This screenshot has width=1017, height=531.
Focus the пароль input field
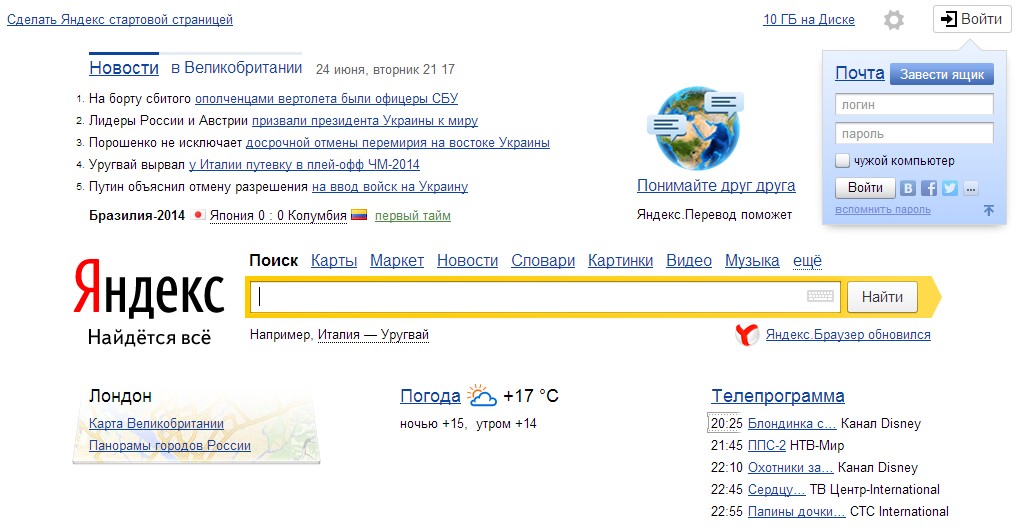tap(914, 134)
